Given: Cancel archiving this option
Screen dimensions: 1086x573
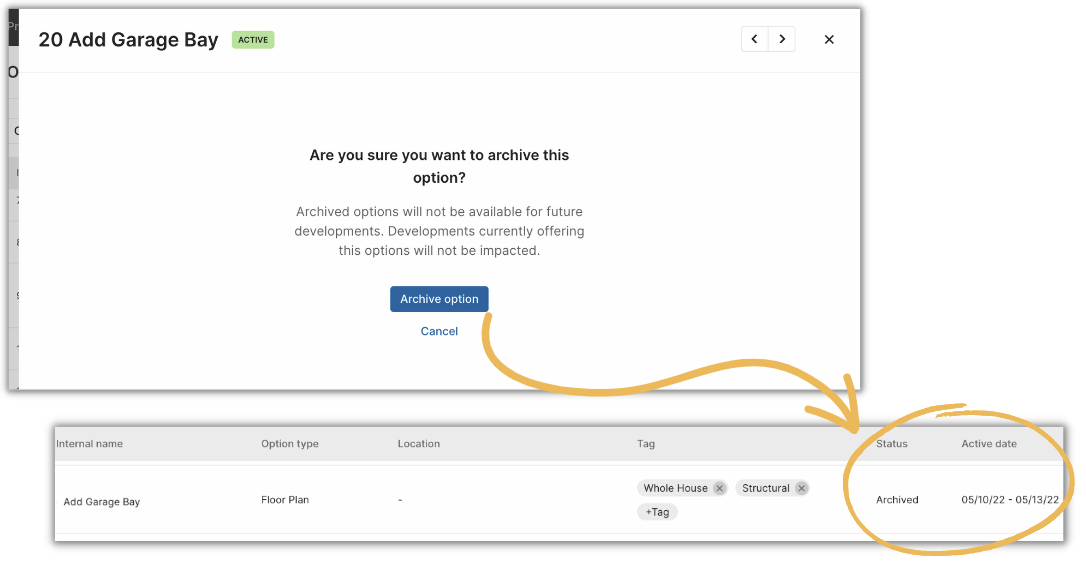Looking at the screenshot, I should (439, 331).
